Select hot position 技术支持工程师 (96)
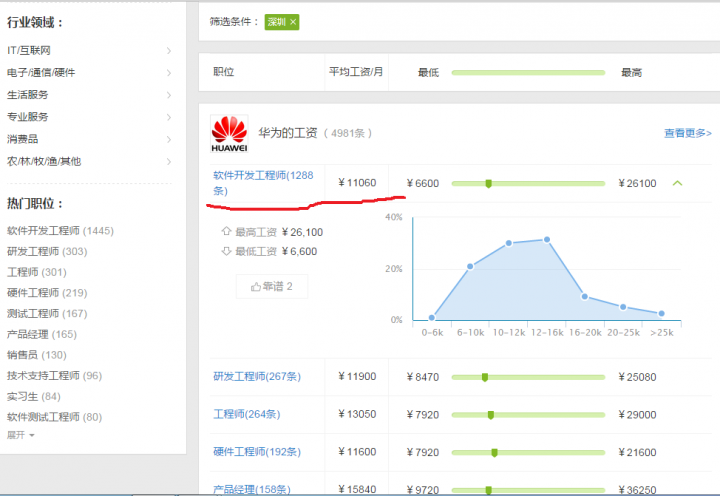 click(54, 375)
